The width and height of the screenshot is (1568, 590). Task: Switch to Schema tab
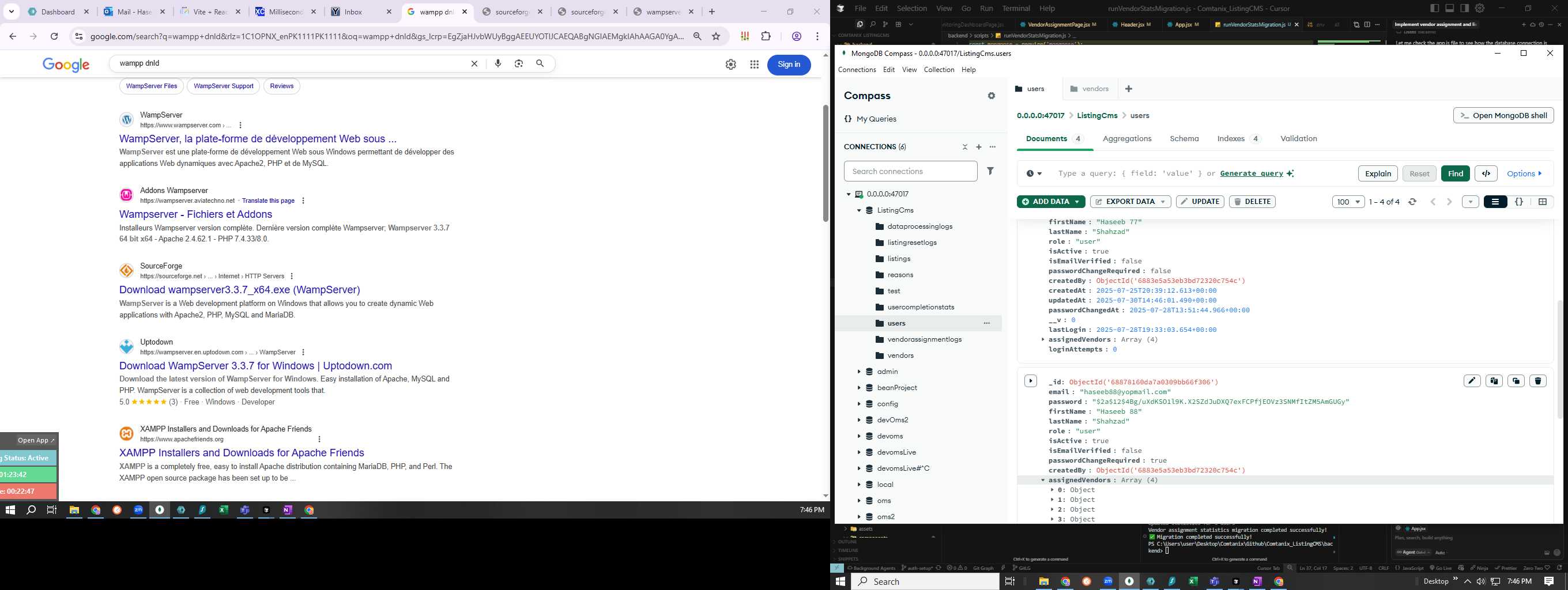click(x=1184, y=139)
